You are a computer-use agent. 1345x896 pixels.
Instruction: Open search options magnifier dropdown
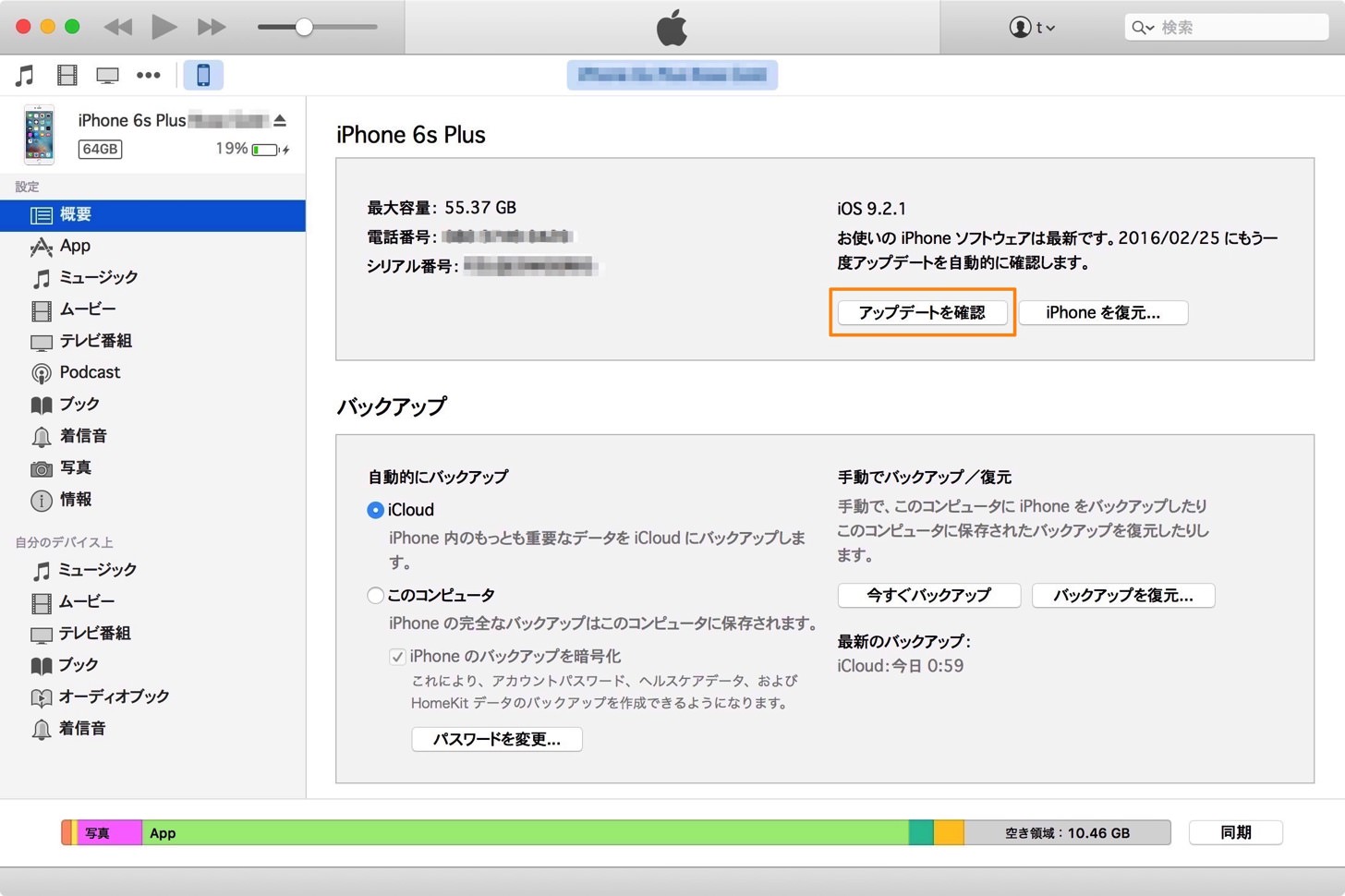(x=1143, y=28)
